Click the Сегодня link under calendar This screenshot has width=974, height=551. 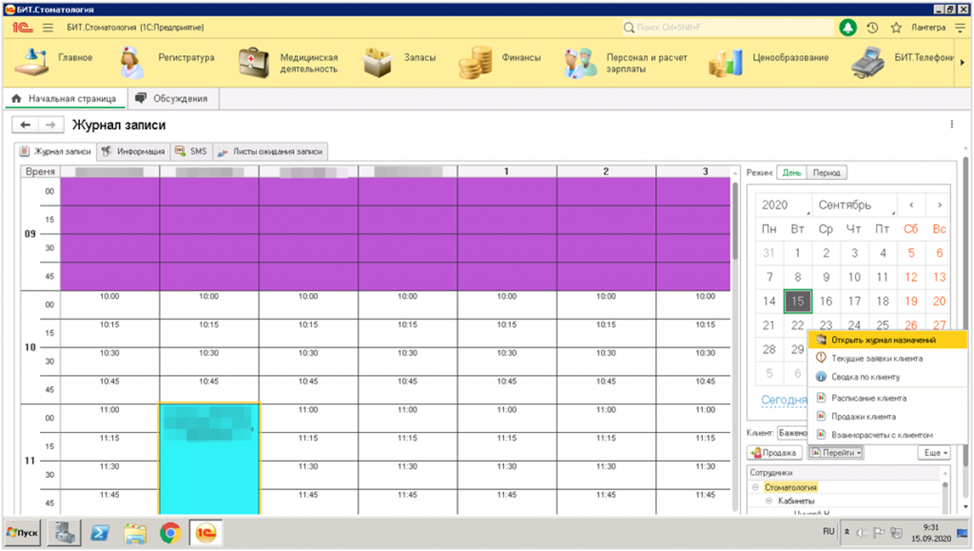pyautogui.click(x=783, y=399)
